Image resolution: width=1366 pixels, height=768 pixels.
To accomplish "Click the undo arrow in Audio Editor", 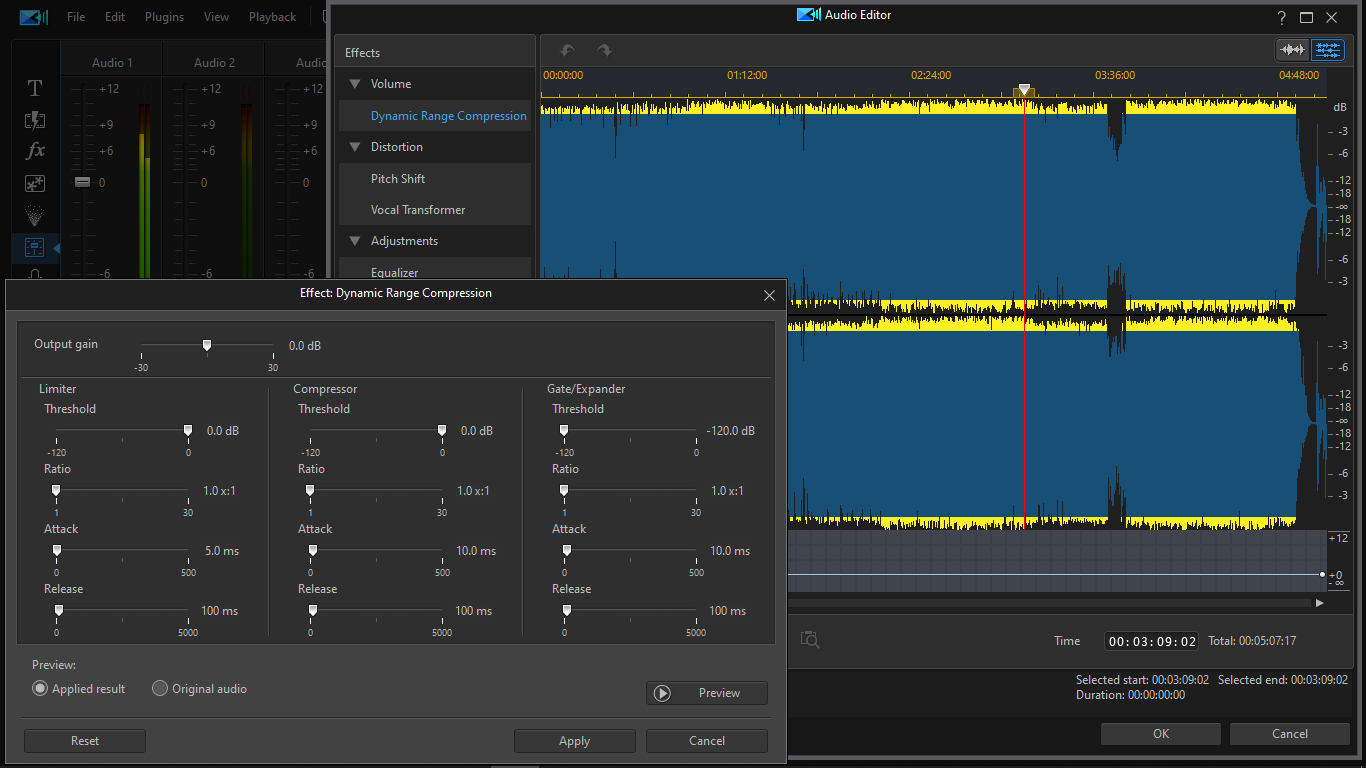I will [x=568, y=50].
